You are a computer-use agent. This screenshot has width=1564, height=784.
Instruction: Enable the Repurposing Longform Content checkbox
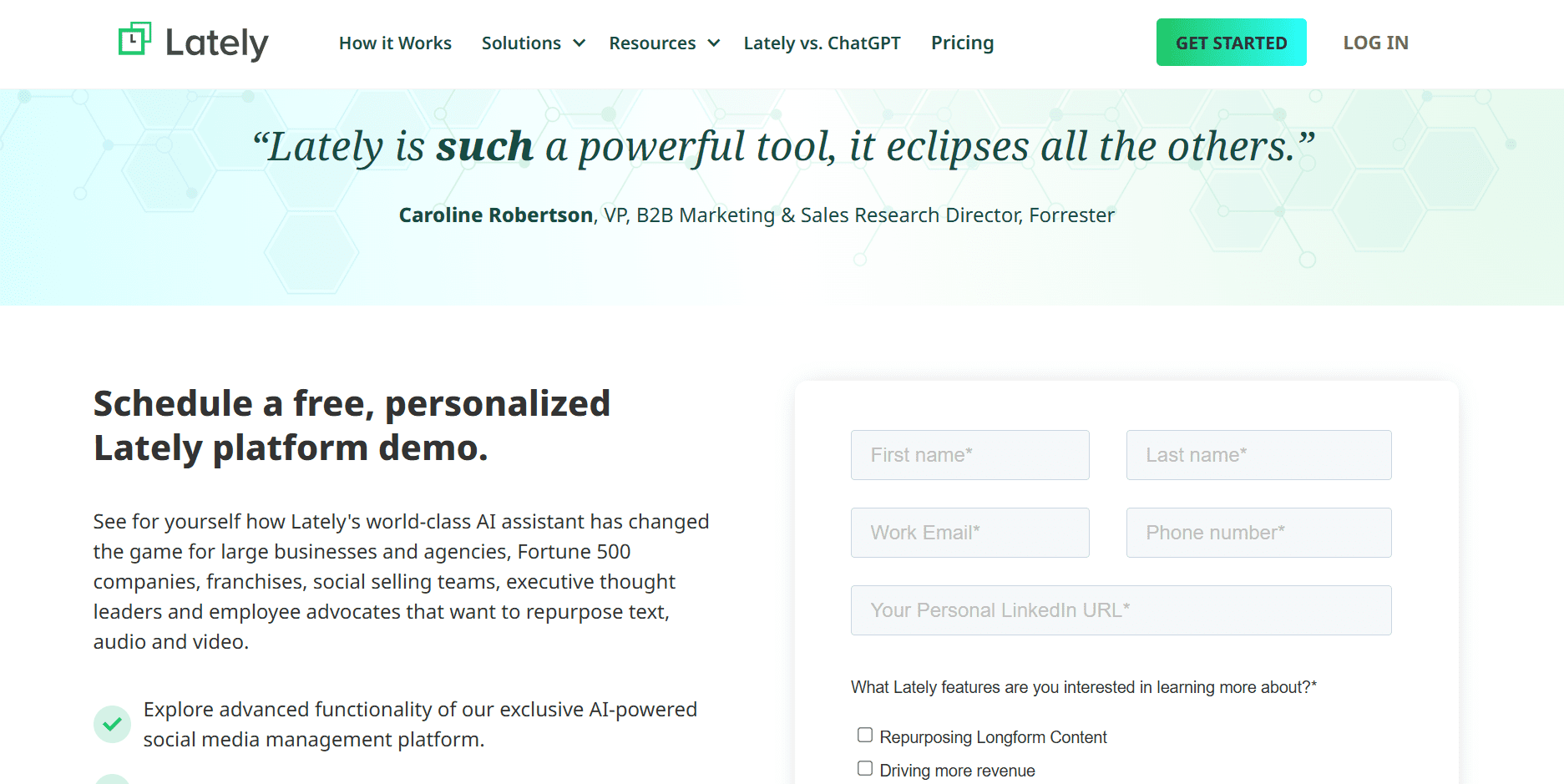pyautogui.click(x=864, y=734)
